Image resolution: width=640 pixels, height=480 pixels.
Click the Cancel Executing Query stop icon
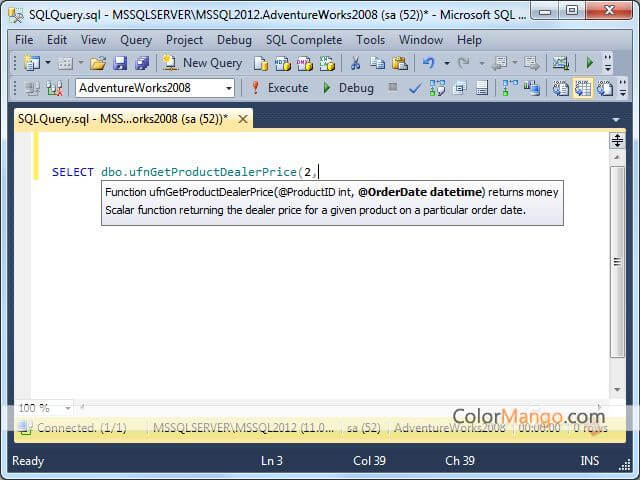393,87
